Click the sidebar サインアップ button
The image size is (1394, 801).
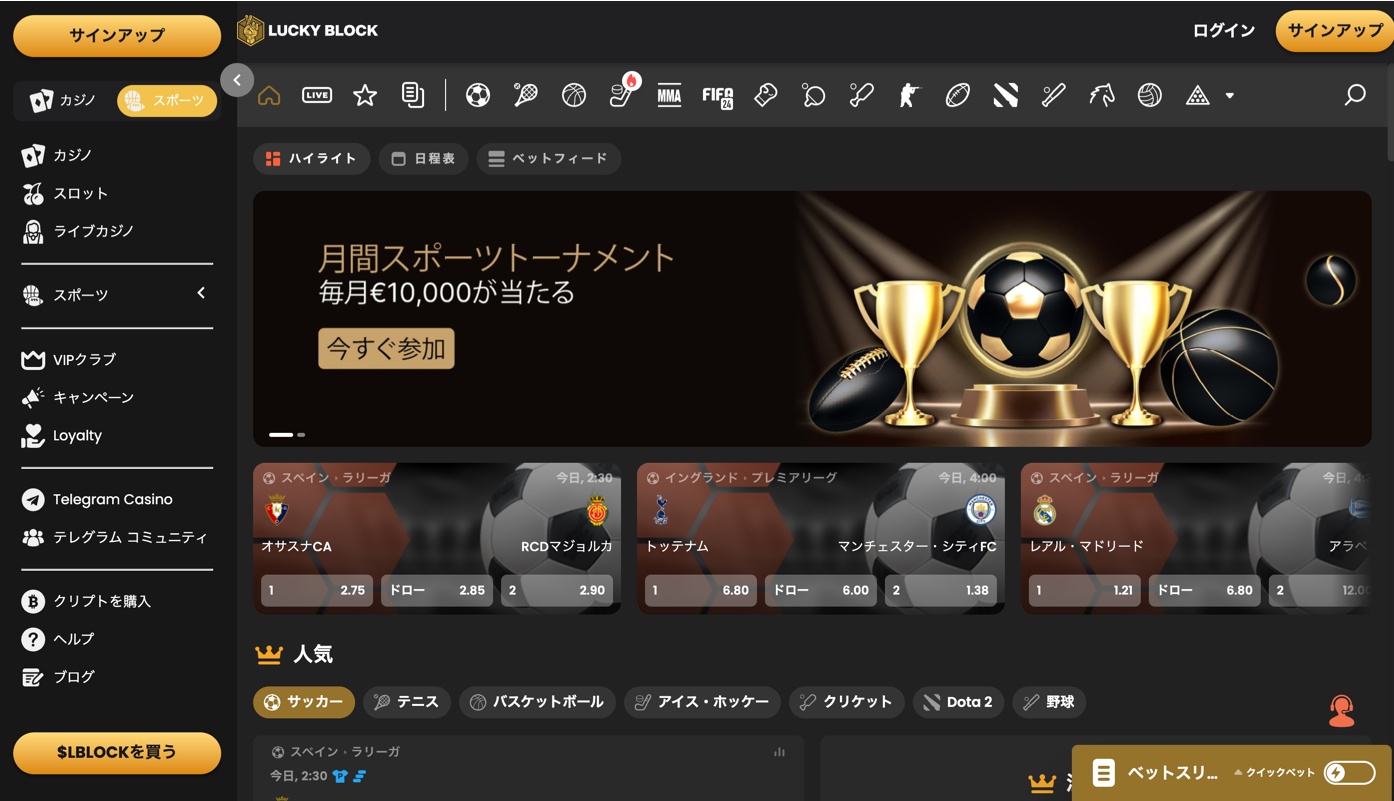click(117, 36)
